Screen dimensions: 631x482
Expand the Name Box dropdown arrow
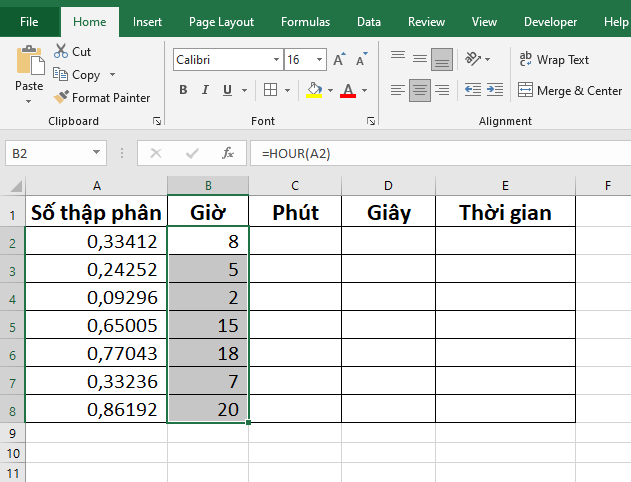97,153
